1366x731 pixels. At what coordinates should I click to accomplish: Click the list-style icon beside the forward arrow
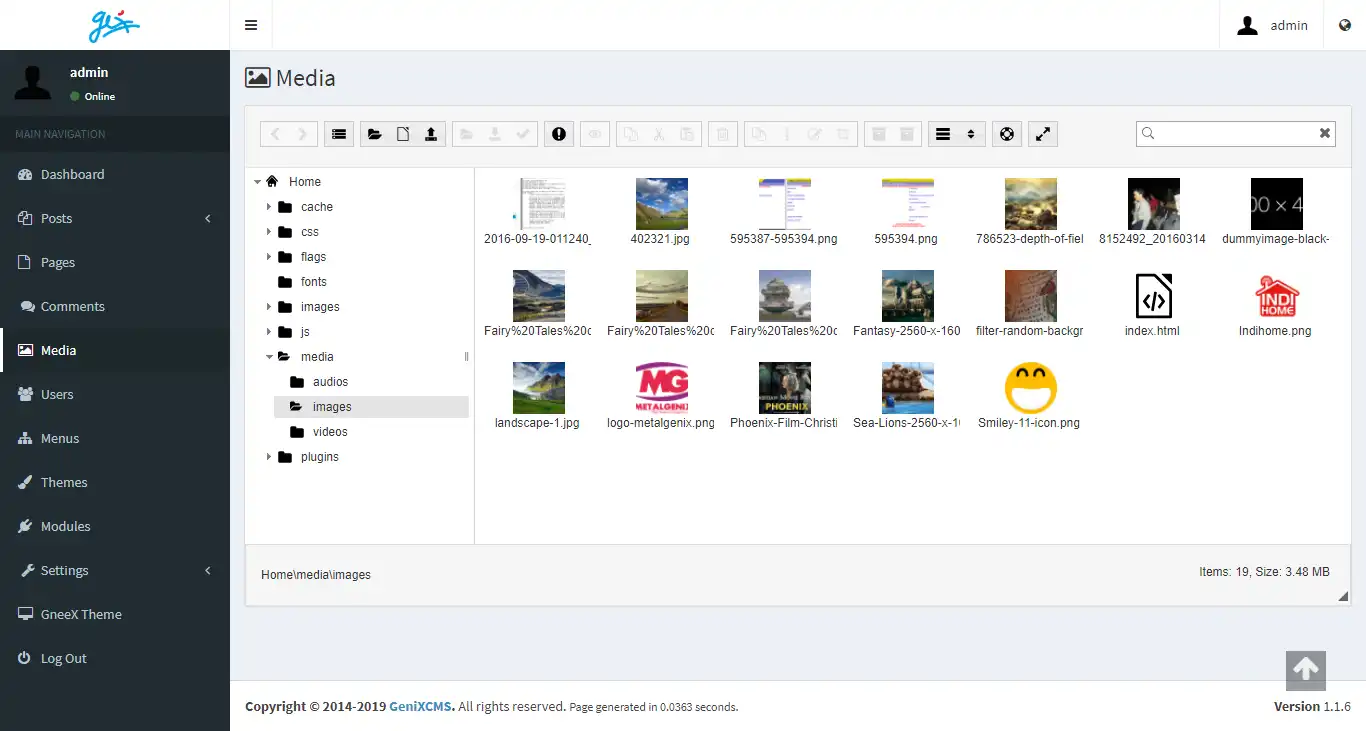click(339, 134)
